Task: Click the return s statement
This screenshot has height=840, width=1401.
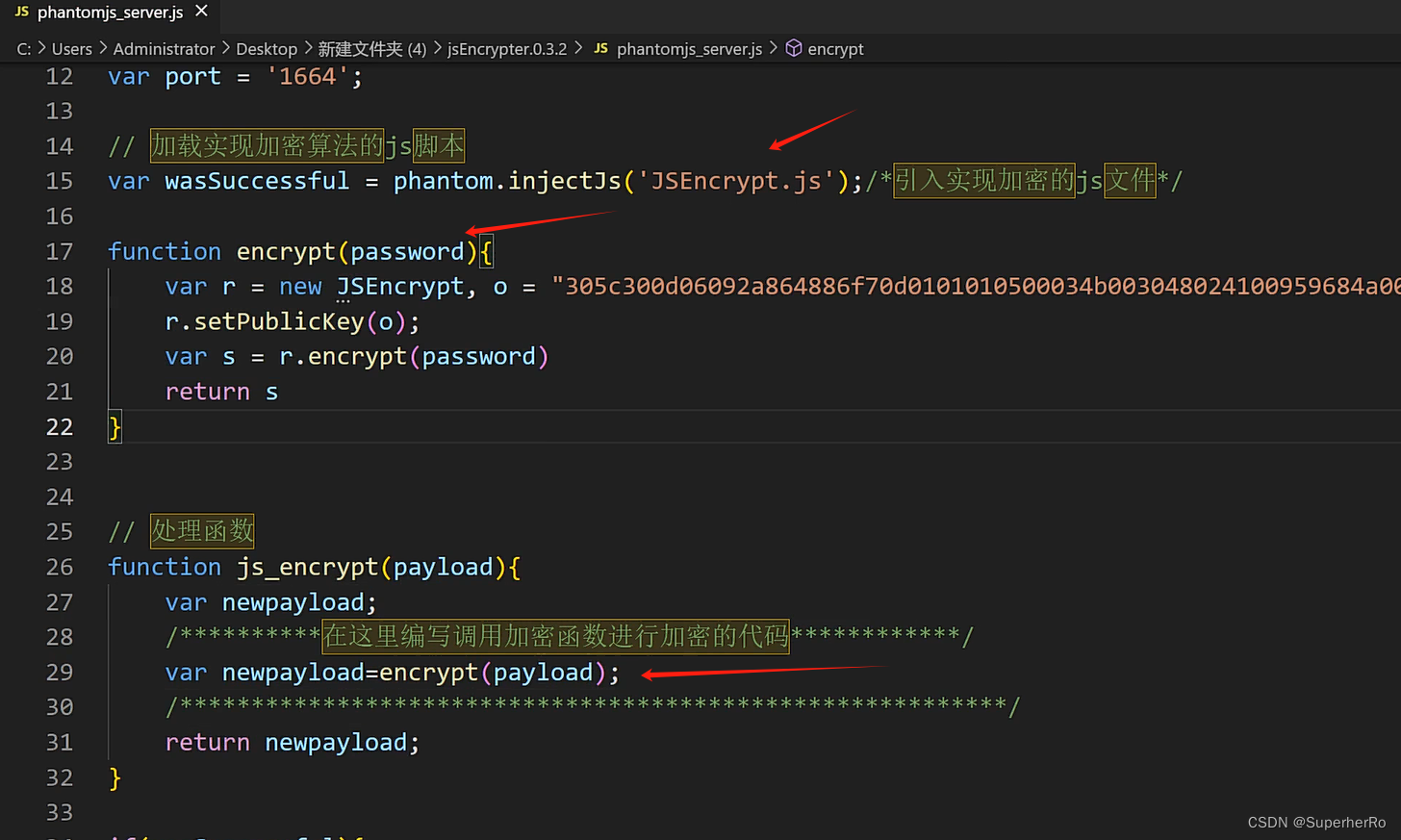Action: 221,392
